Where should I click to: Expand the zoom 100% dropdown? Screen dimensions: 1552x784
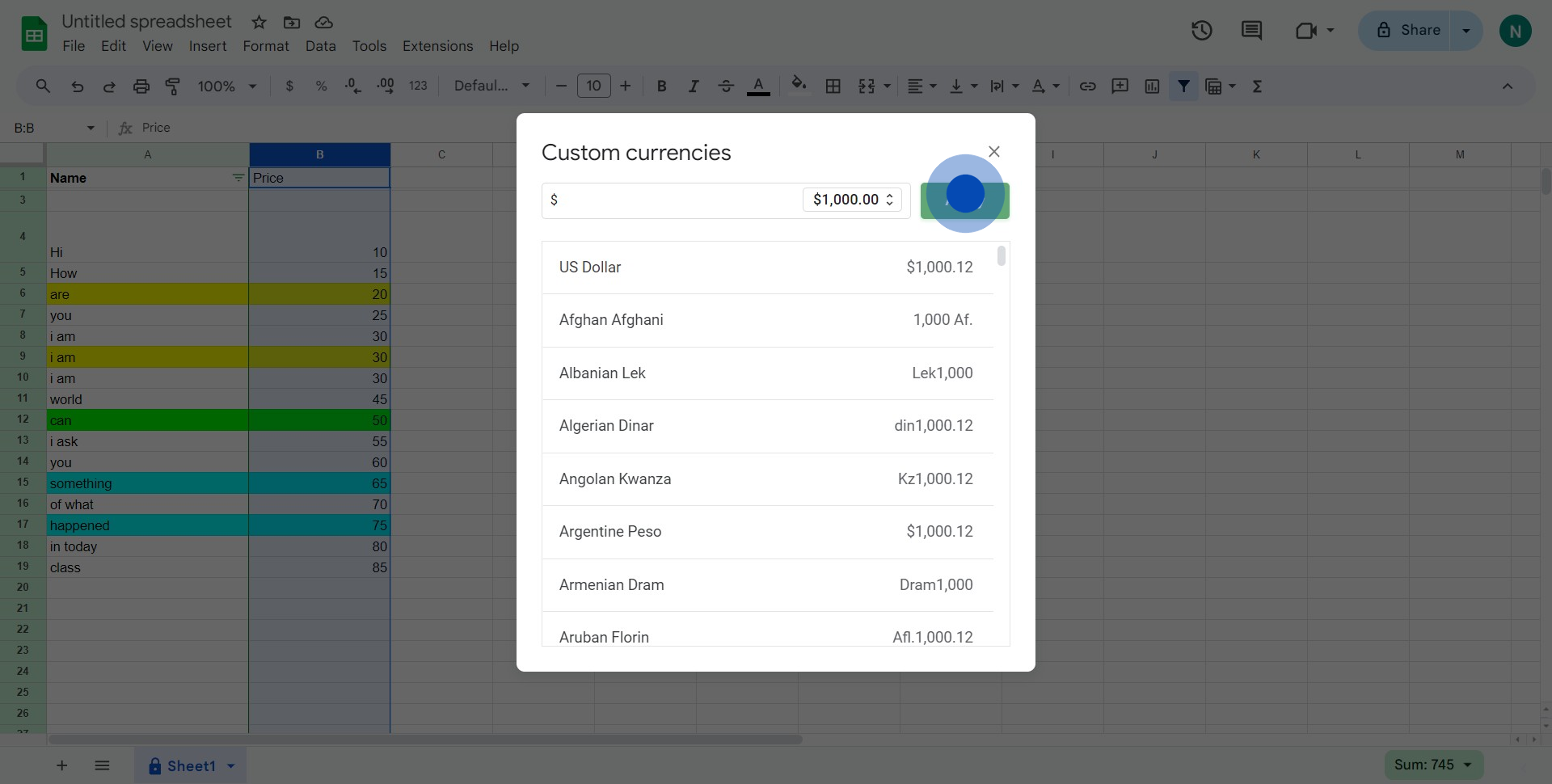(227, 86)
